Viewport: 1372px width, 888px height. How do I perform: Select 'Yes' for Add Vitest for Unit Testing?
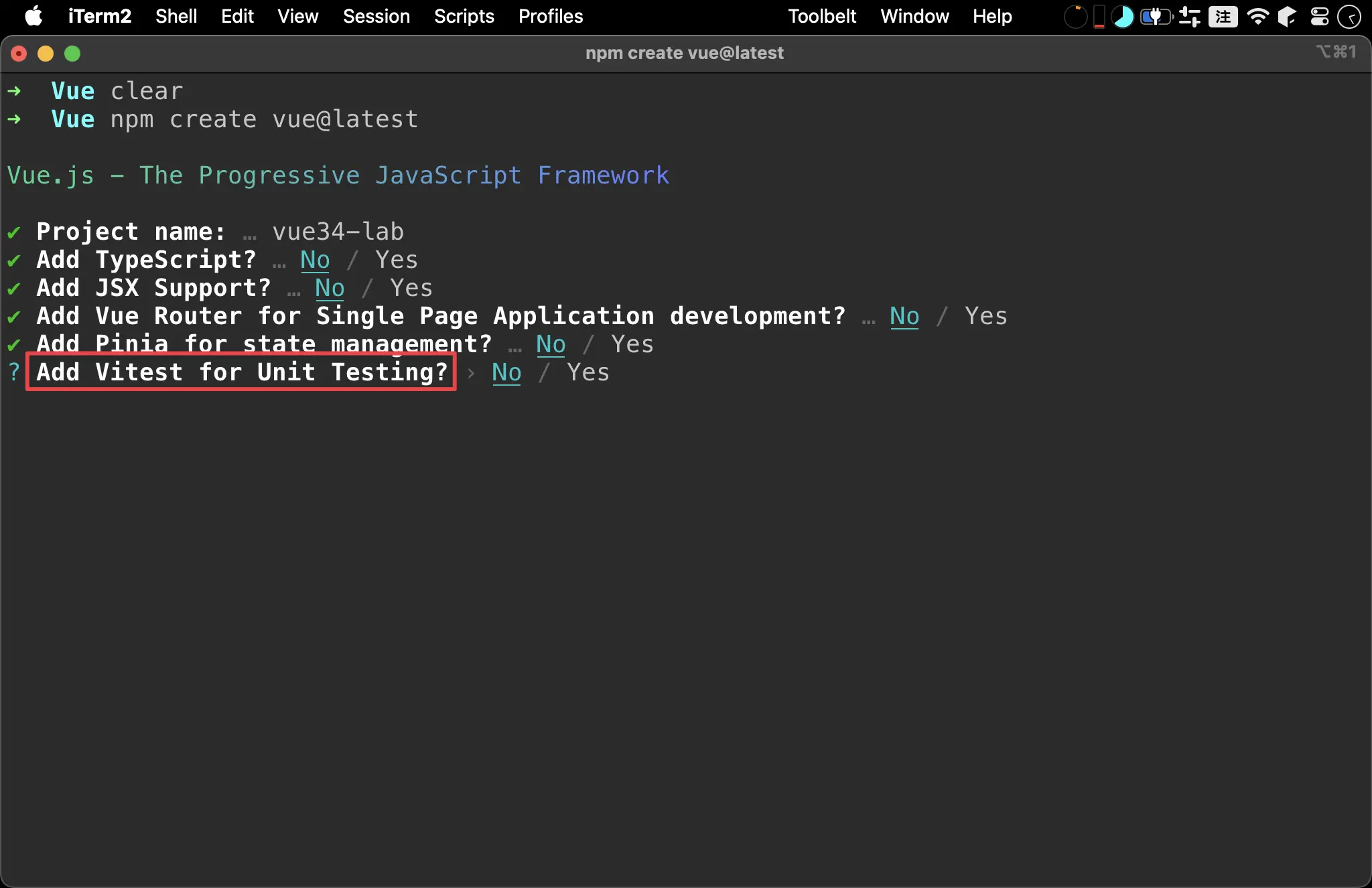click(588, 372)
